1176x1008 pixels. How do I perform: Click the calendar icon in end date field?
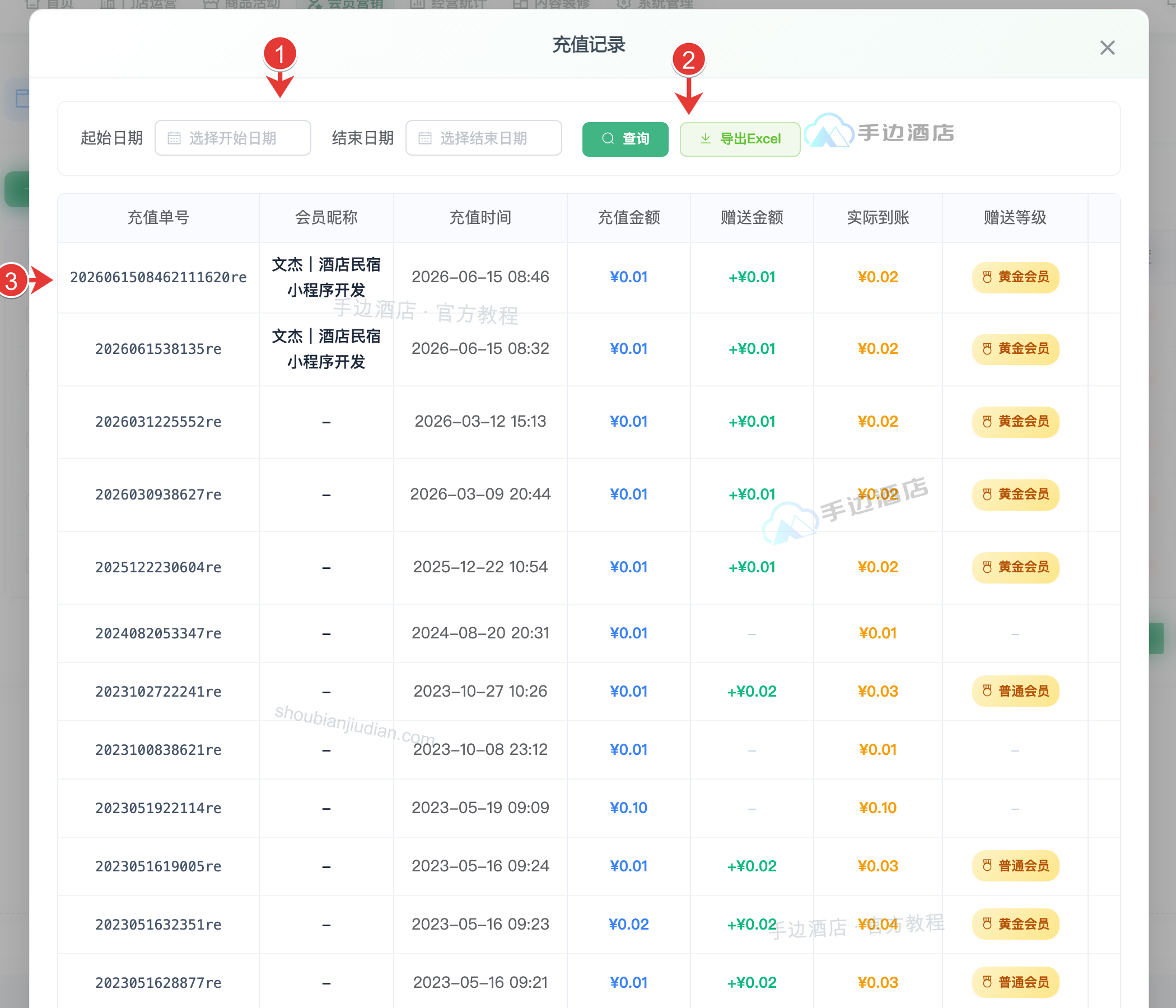pos(425,138)
